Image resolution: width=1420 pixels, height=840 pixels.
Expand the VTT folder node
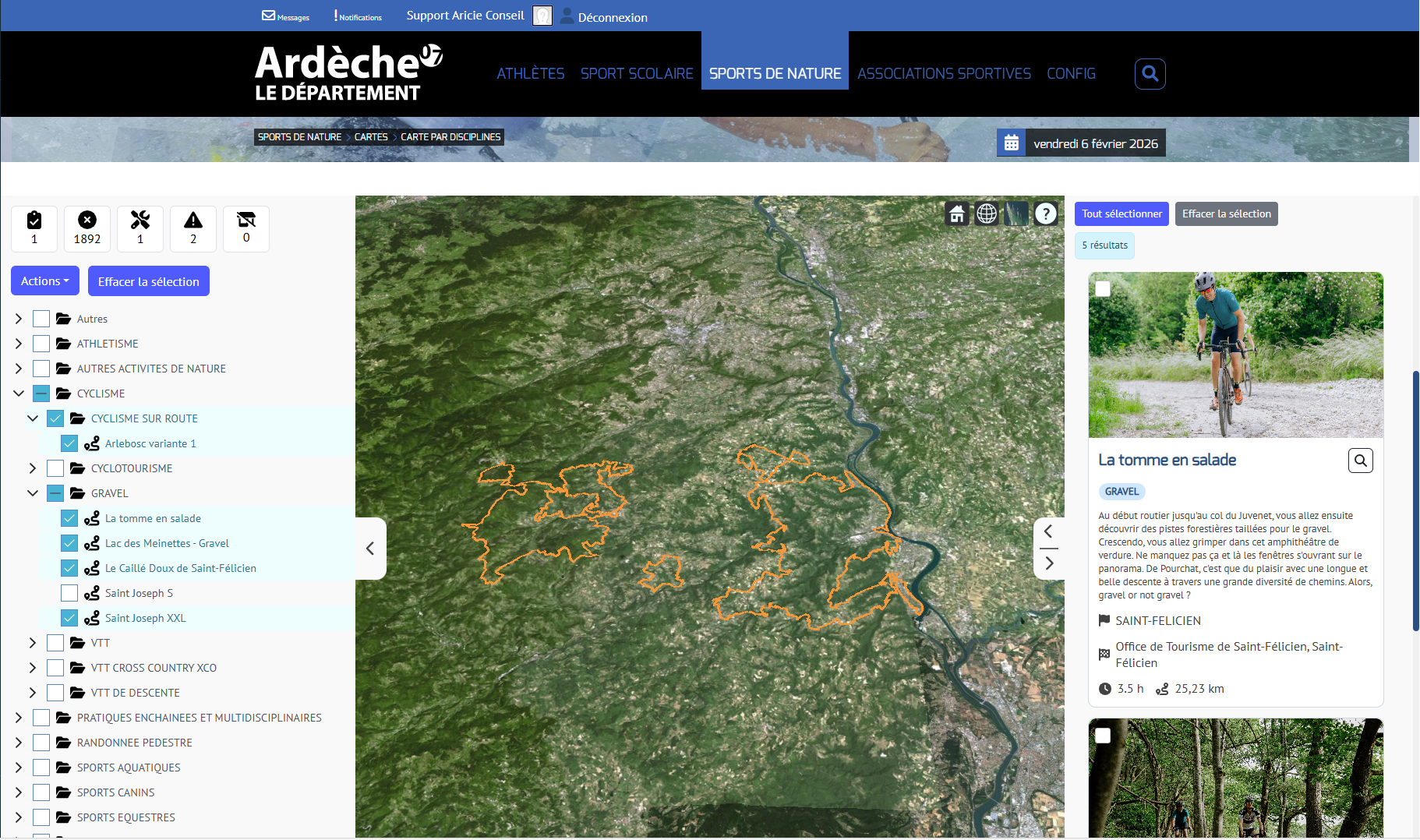click(x=32, y=643)
